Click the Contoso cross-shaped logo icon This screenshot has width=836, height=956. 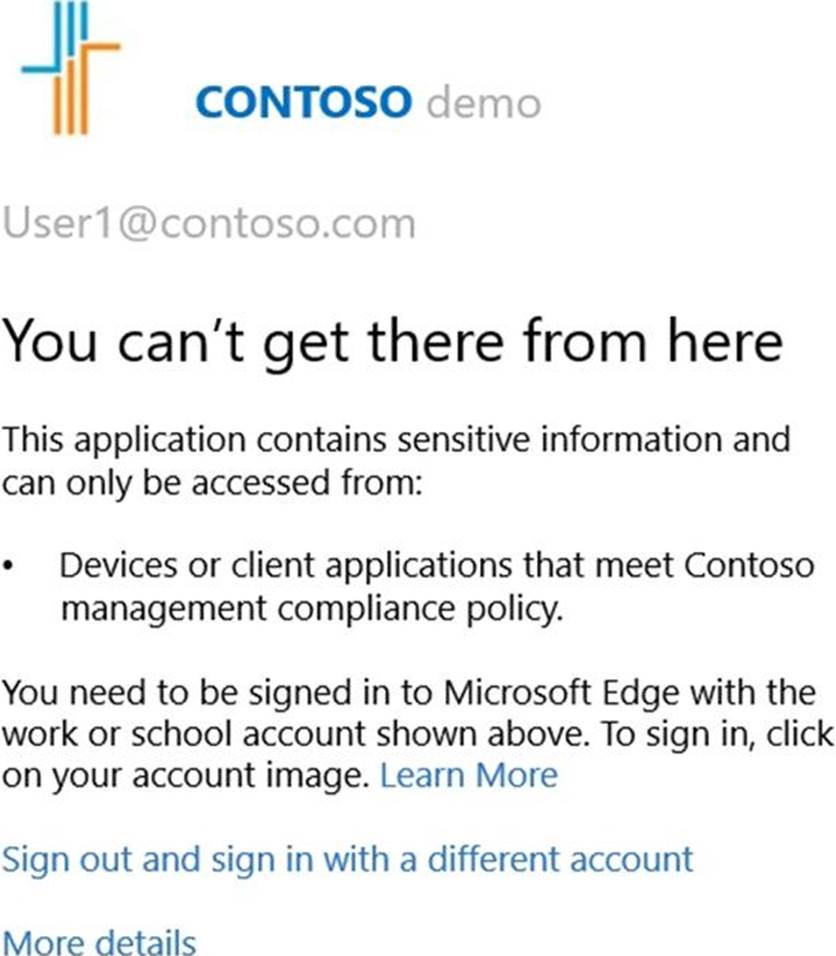coord(70,68)
